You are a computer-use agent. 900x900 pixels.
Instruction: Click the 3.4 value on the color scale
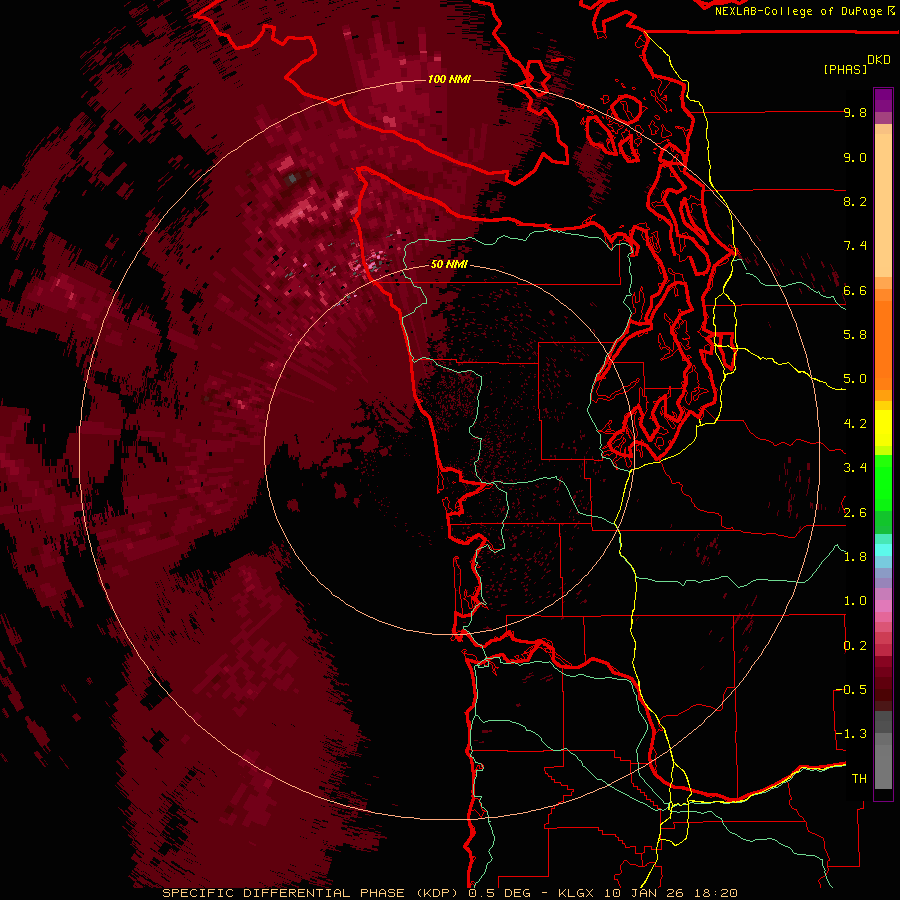click(x=855, y=468)
